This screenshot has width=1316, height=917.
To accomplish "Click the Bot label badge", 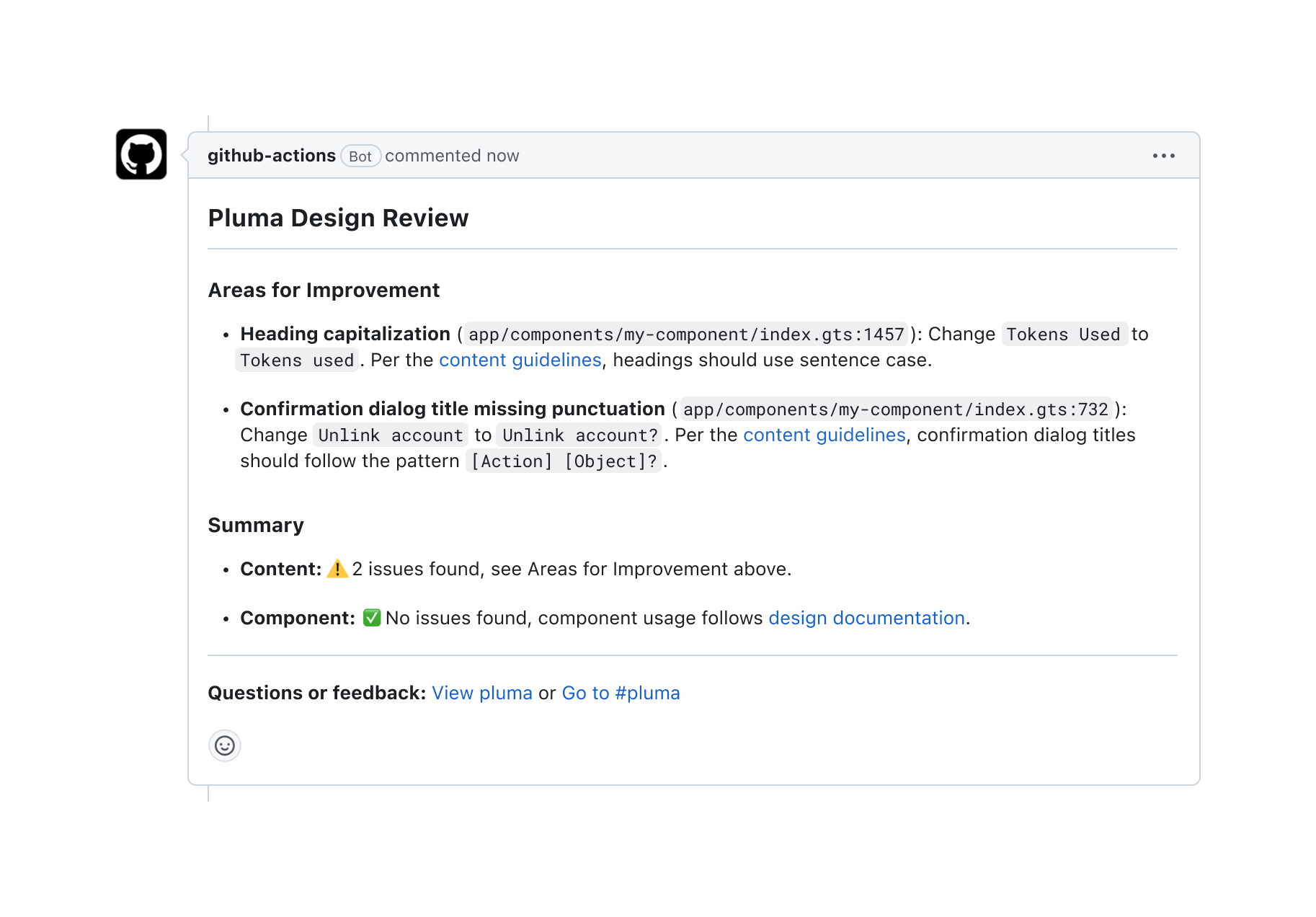I will coord(360,156).
